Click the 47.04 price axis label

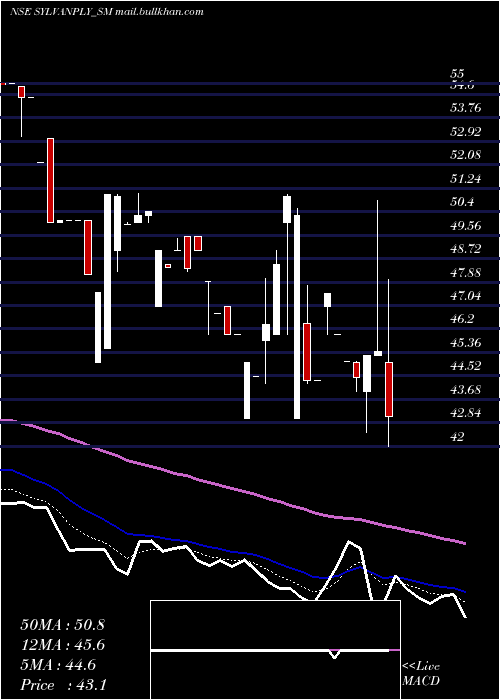[466, 296]
